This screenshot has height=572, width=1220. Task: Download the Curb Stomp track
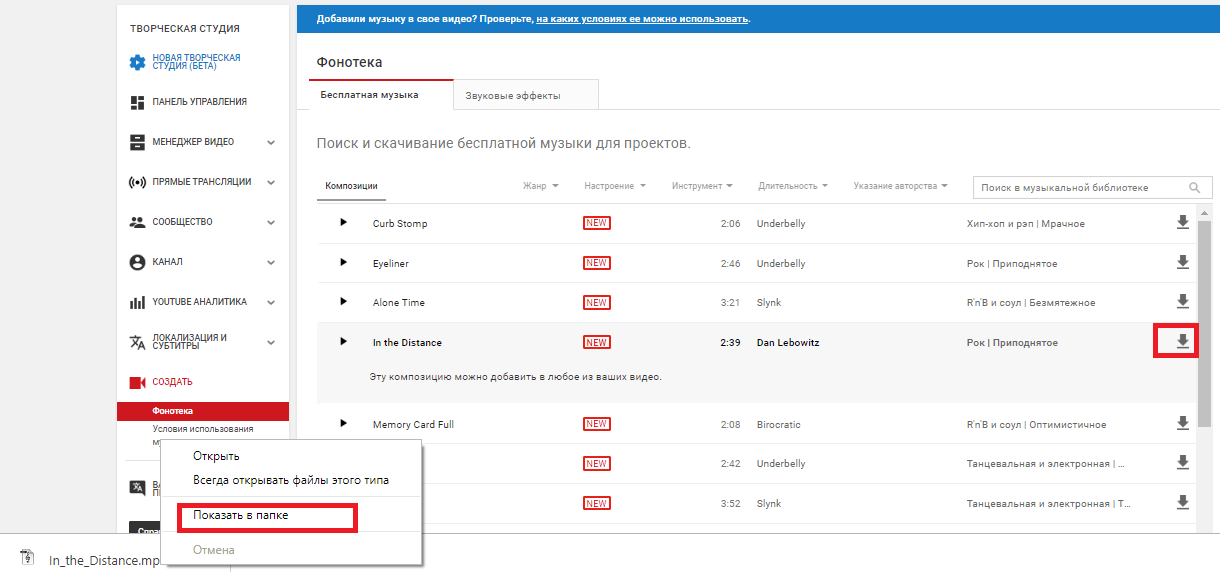coord(1182,223)
